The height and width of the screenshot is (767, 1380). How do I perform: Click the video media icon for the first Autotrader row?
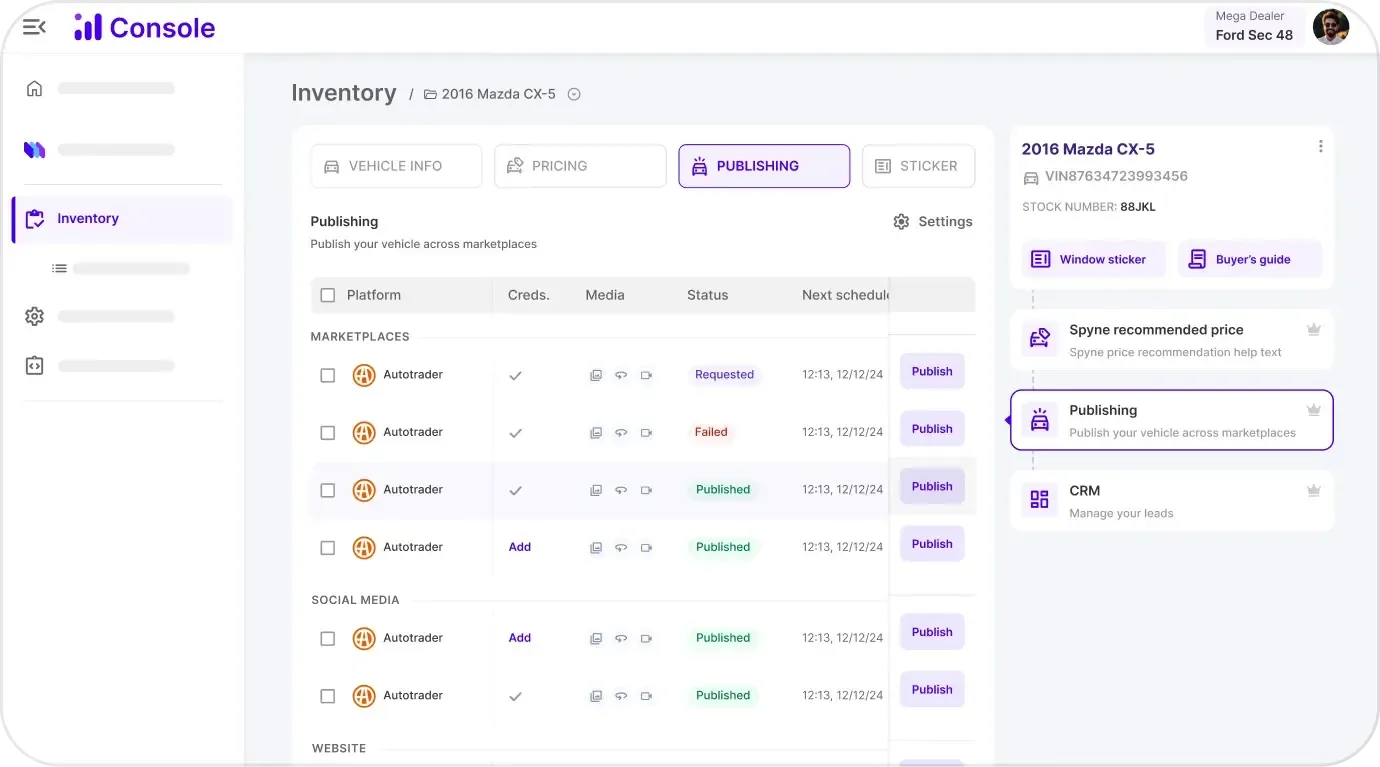pos(647,375)
